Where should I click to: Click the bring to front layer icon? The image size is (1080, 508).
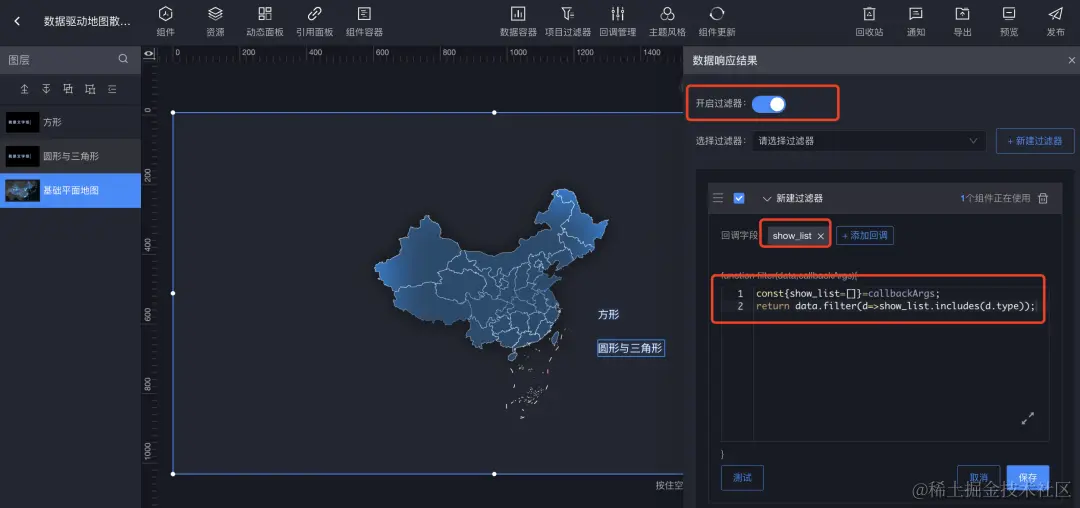click(68, 89)
